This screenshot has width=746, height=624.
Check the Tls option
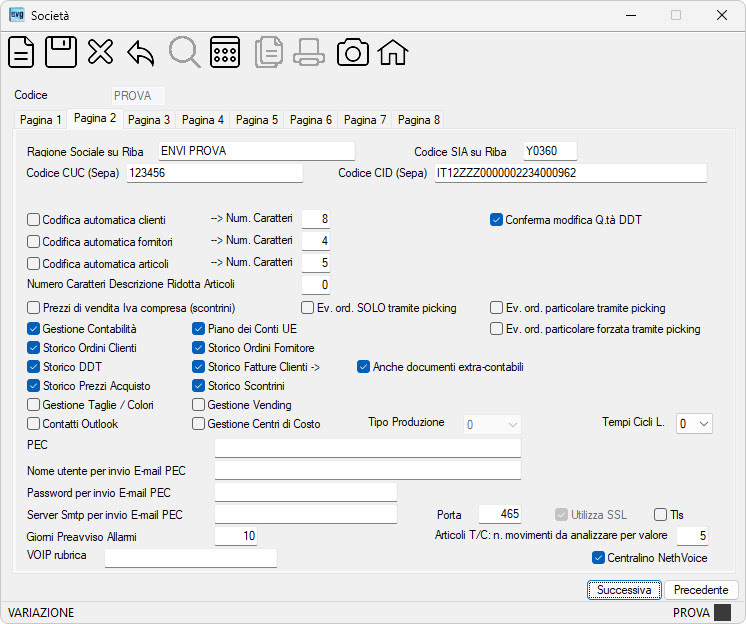point(660,515)
